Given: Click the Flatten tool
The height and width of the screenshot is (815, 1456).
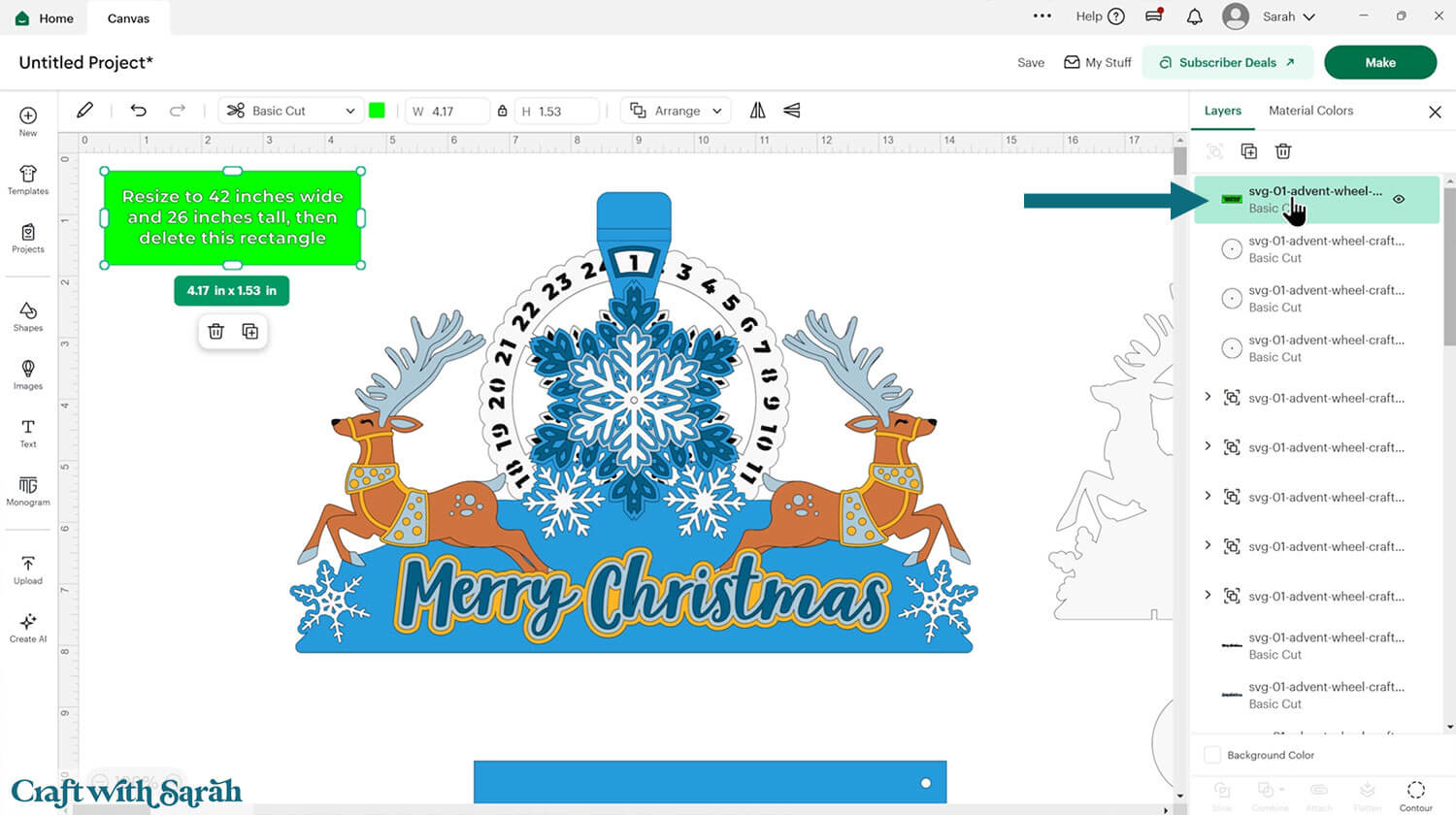Looking at the screenshot, I should [1367, 795].
